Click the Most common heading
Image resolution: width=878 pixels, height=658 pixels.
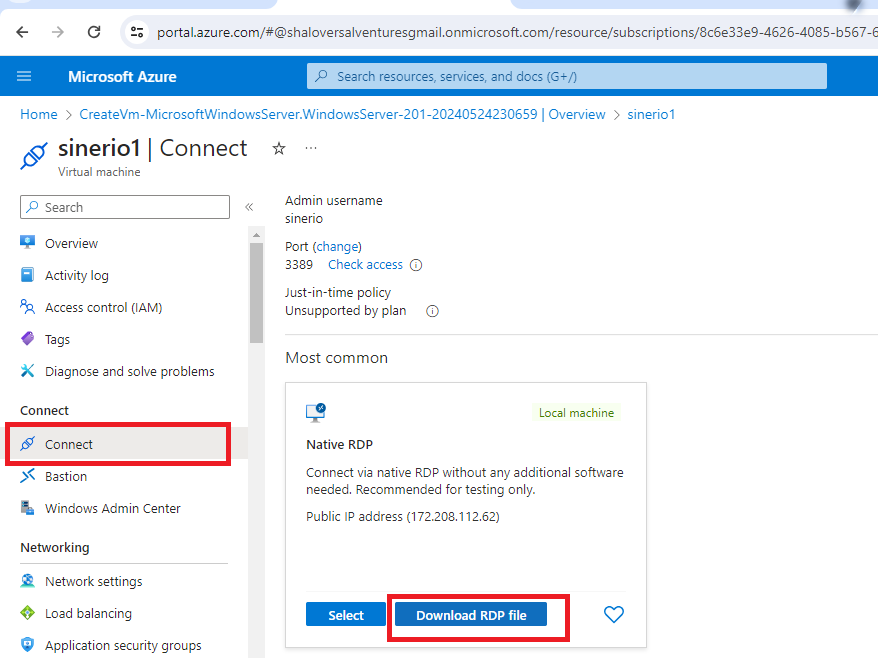click(x=337, y=358)
